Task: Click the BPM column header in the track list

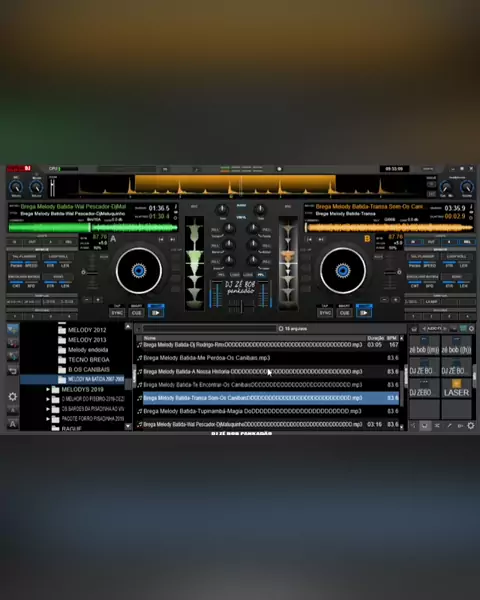Action: 392,338
